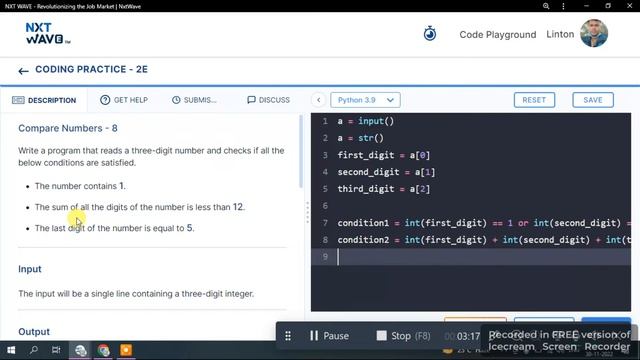Click Linton's profile avatar
Screen dimensions: 640x360
(x=594, y=33)
